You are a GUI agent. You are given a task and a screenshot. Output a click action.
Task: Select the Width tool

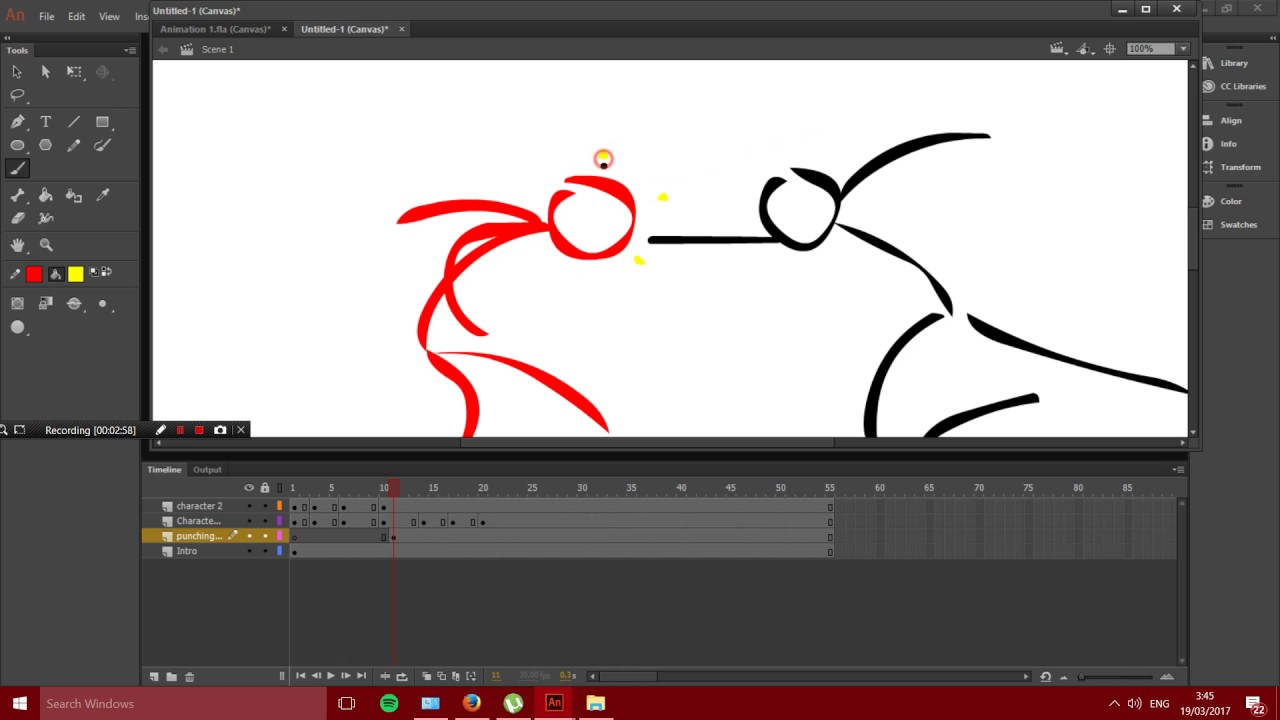45,218
